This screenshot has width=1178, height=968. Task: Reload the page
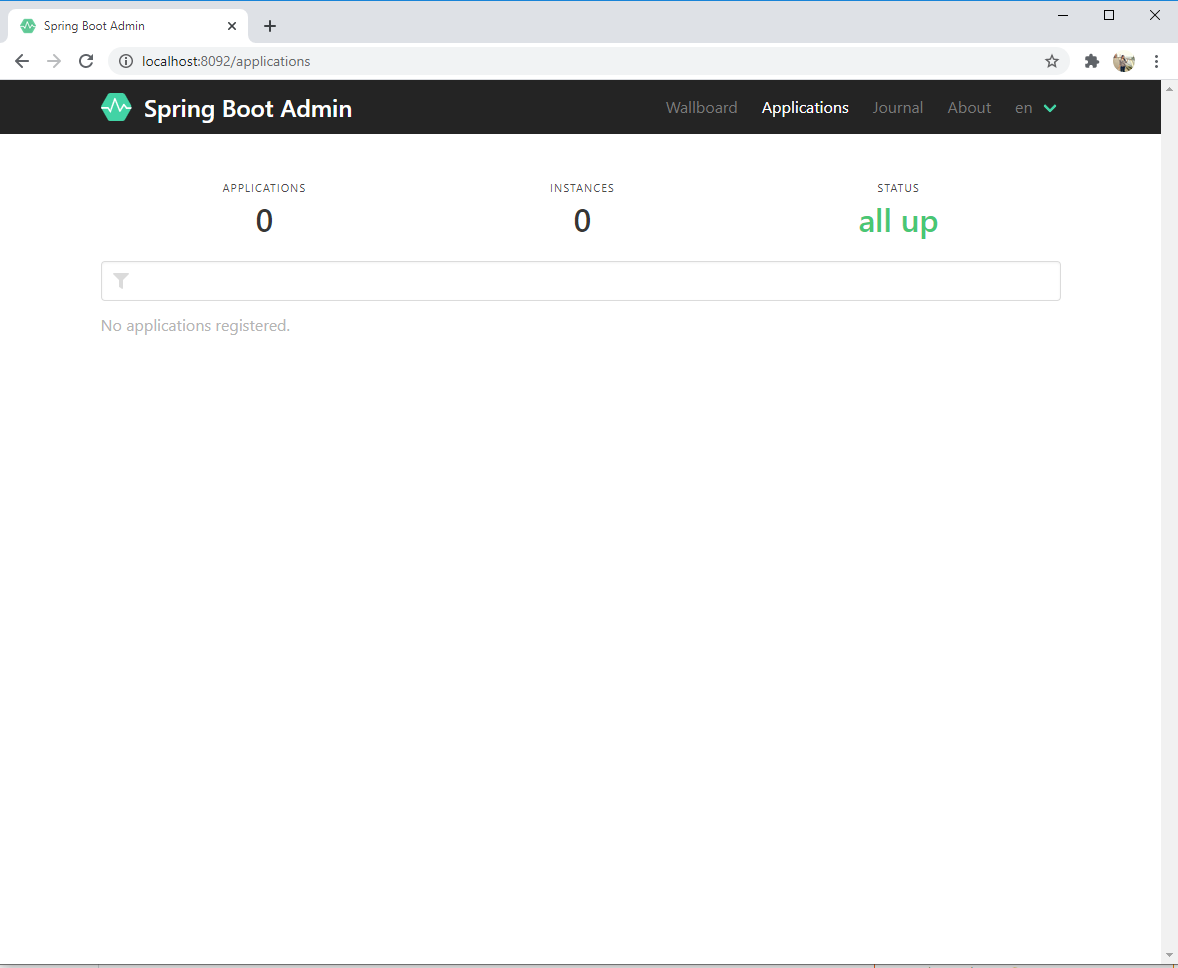pyautogui.click(x=86, y=61)
